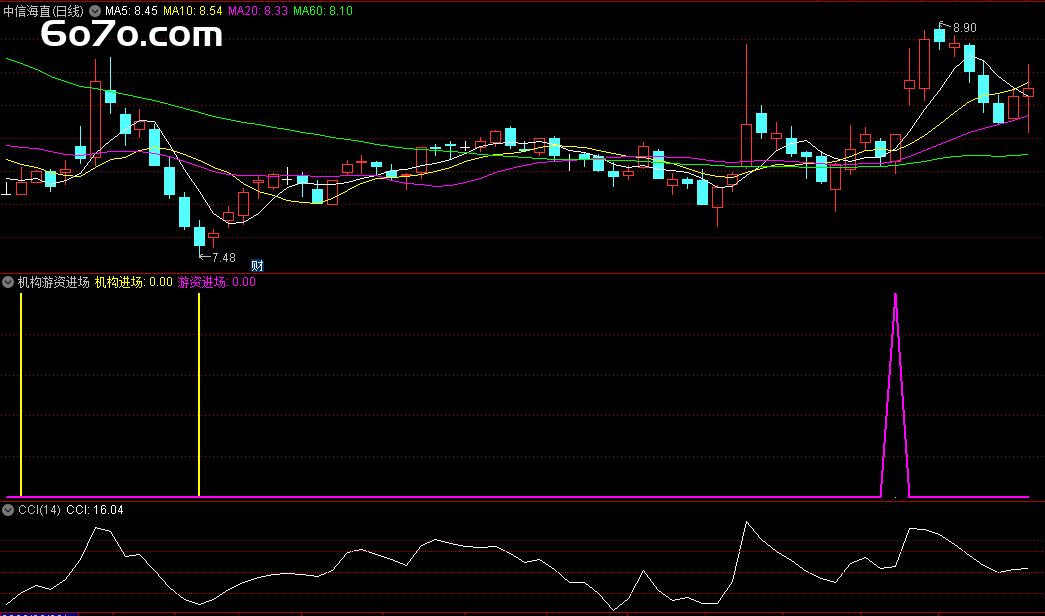Select the candlestick at the 7.48 low
1045x616 pixels.
point(199,237)
